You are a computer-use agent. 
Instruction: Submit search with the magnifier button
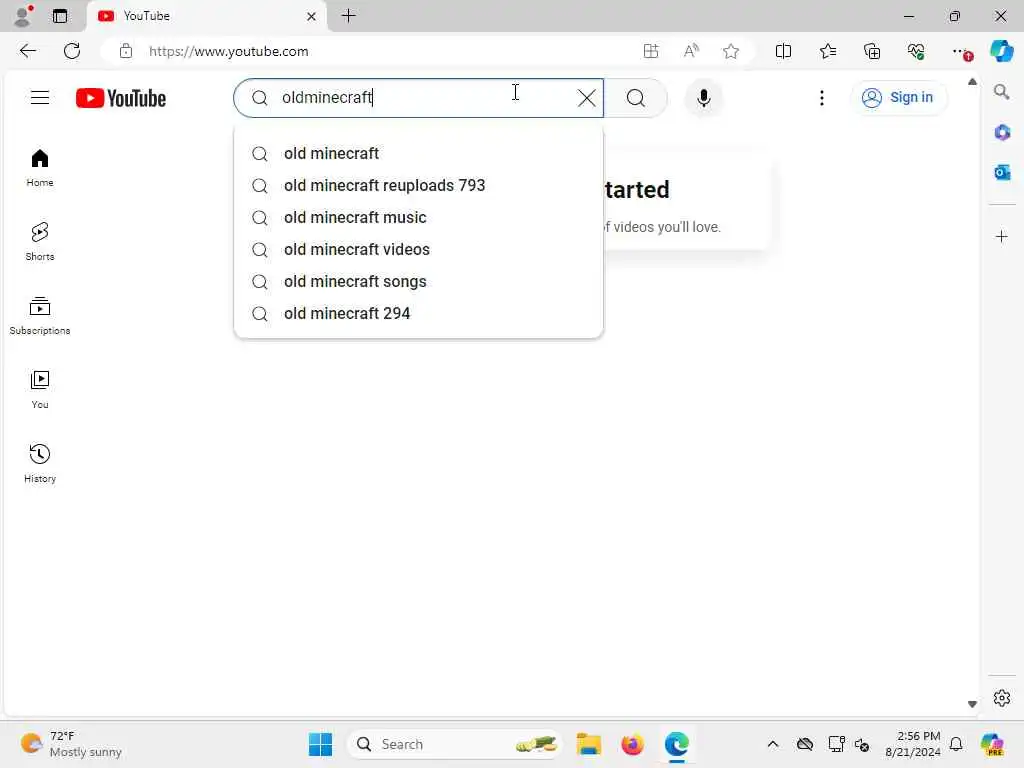(635, 98)
